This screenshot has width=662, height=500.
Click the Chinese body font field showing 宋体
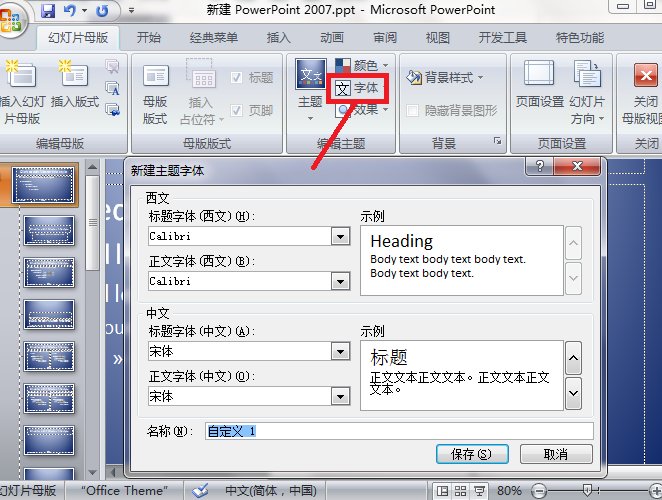point(240,397)
